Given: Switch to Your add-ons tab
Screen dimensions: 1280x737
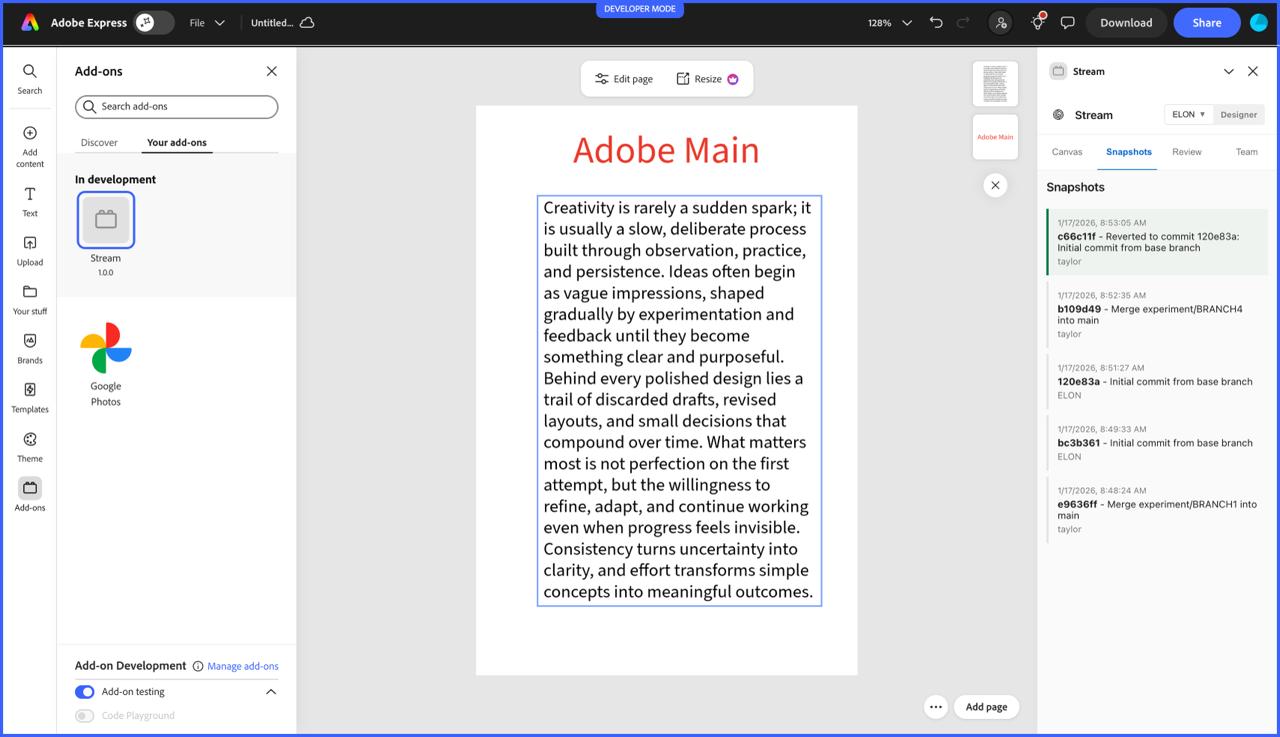Looking at the screenshot, I should click(x=177, y=142).
